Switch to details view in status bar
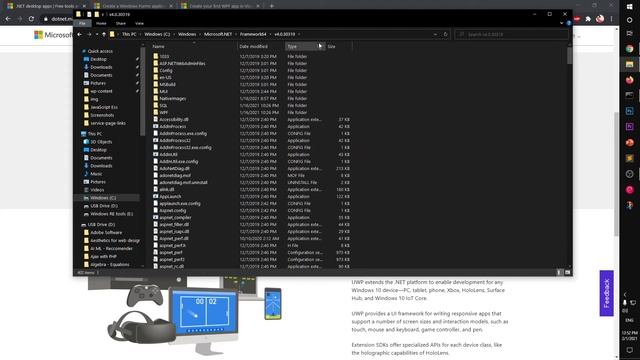The width and height of the screenshot is (640, 360). point(560,272)
